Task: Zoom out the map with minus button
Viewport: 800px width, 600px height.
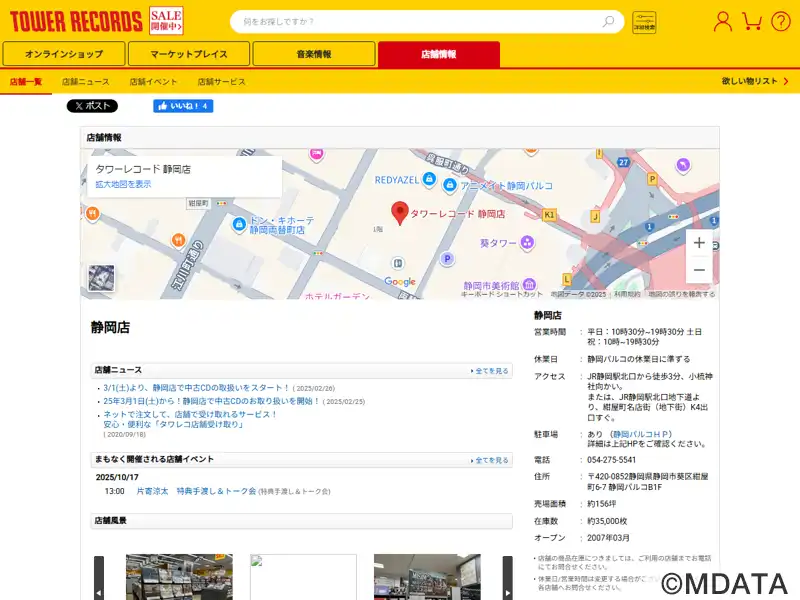Action: click(x=699, y=269)
